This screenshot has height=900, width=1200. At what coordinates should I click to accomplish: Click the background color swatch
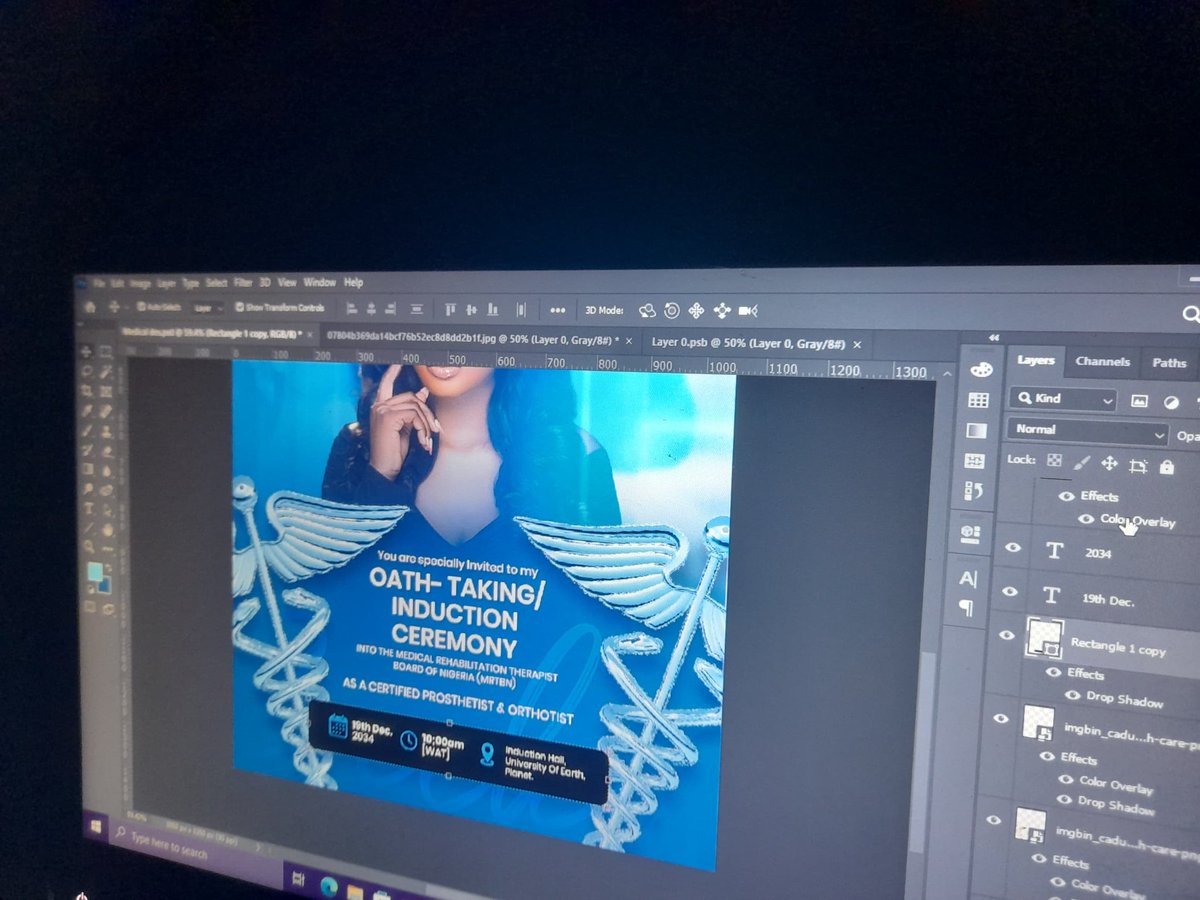106,586
